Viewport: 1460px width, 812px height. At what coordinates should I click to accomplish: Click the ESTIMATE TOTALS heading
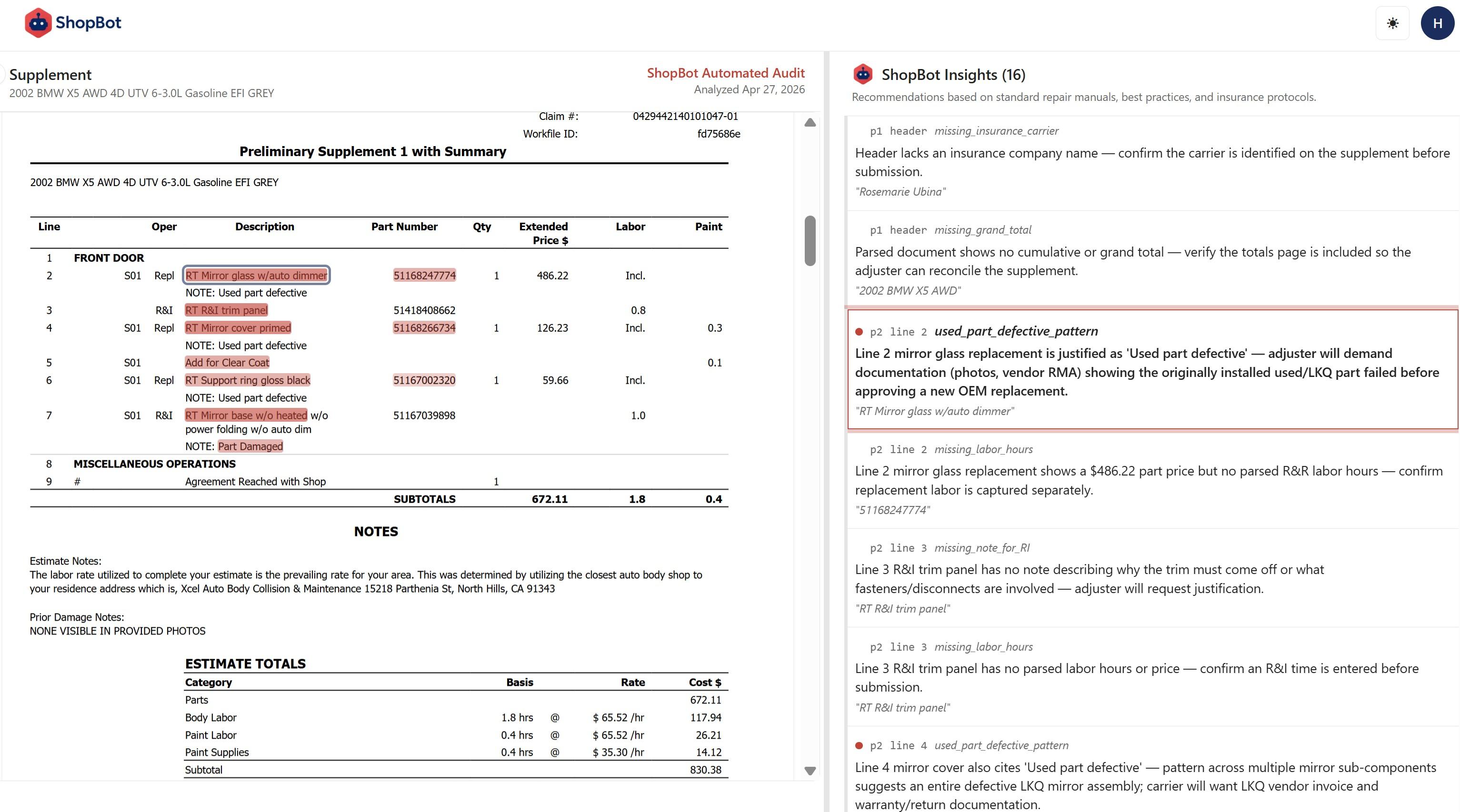245,663
